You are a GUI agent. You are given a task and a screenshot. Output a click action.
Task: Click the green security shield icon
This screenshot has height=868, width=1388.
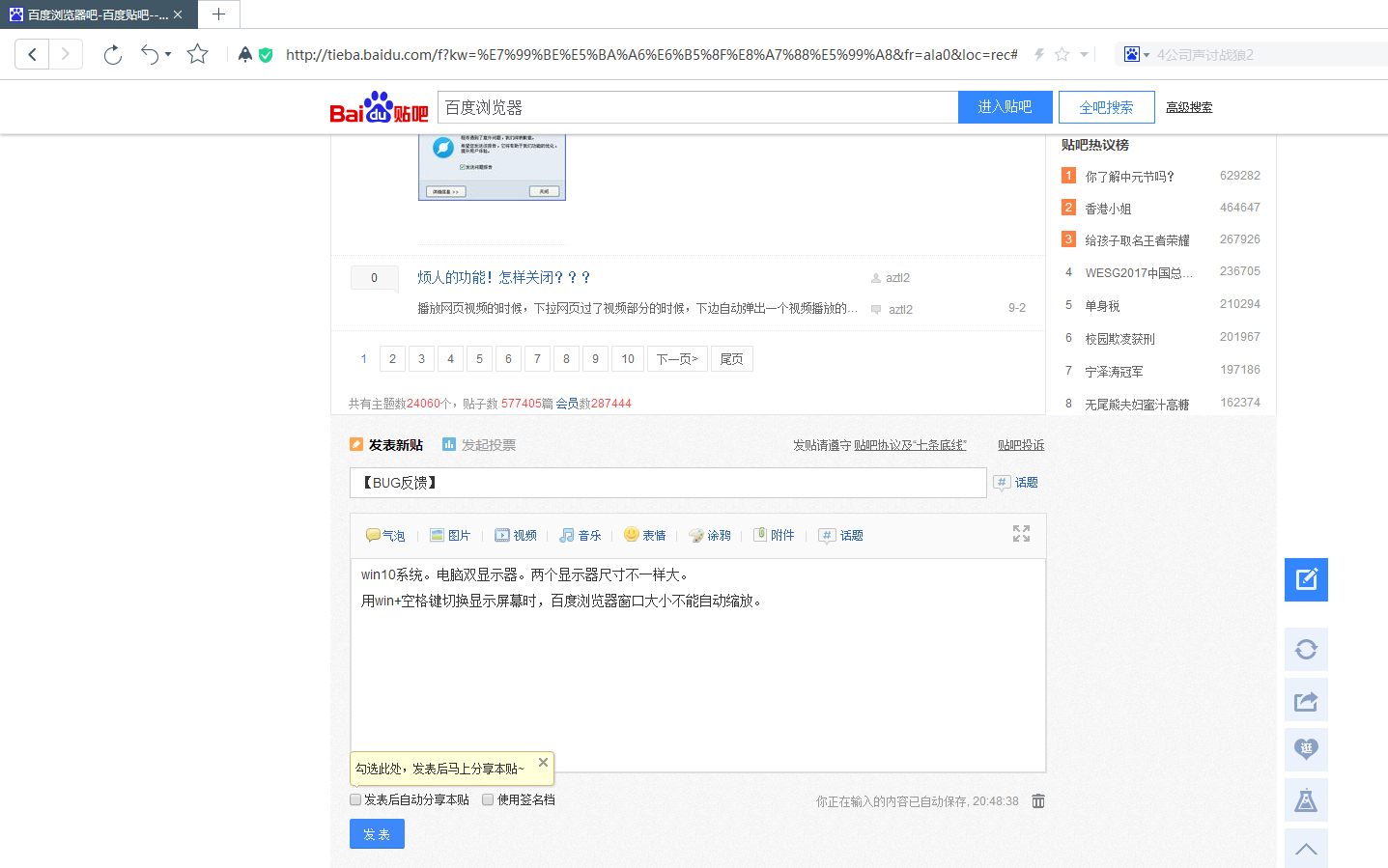point(266,55)
